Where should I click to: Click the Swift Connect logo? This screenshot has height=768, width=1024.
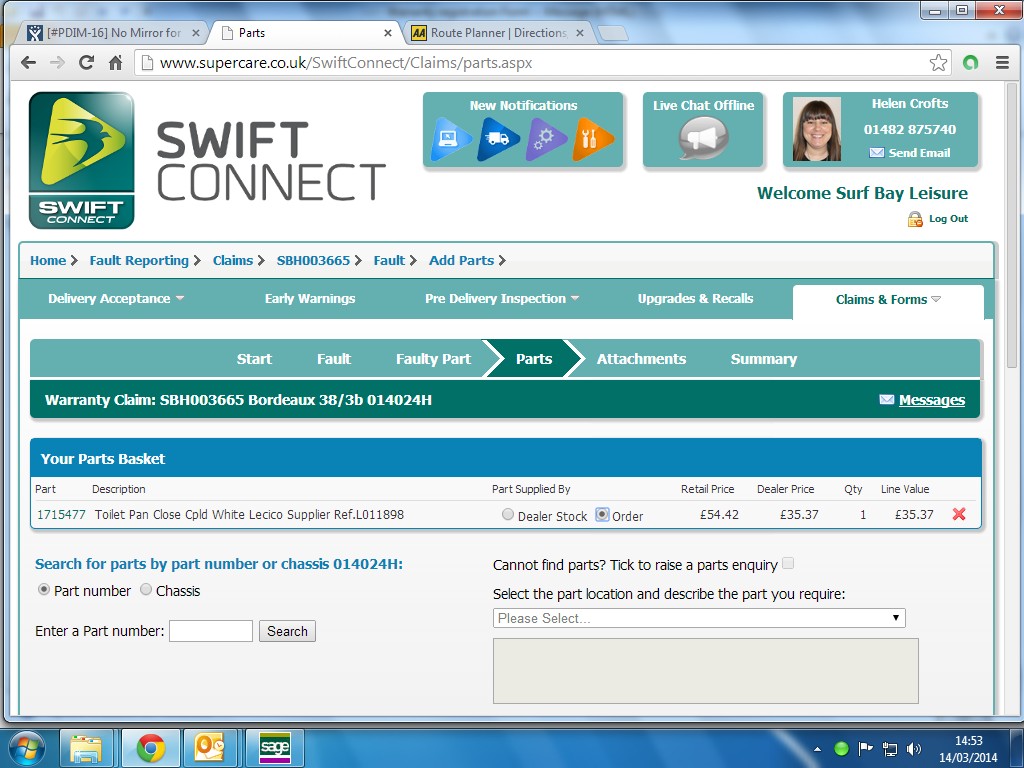pyautogui.click(x=82, y=160)
